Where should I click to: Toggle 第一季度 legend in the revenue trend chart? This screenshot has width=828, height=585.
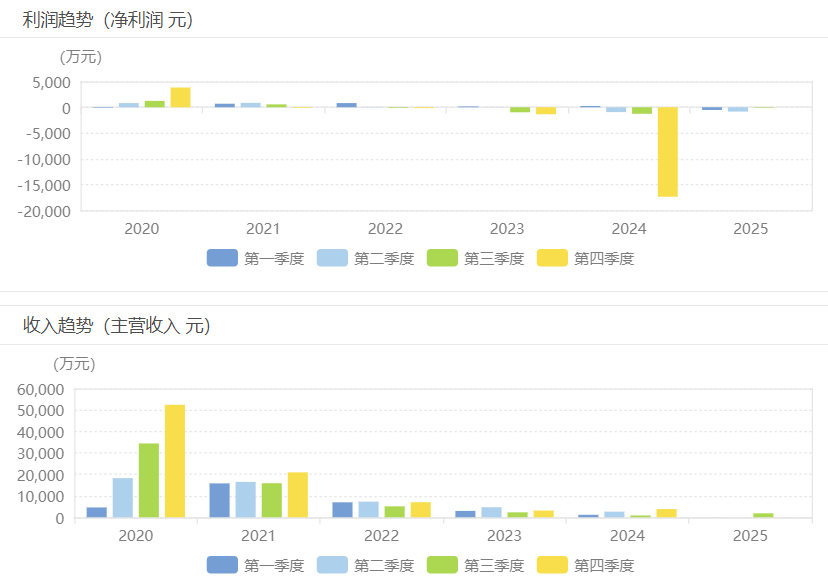(255, 565)
